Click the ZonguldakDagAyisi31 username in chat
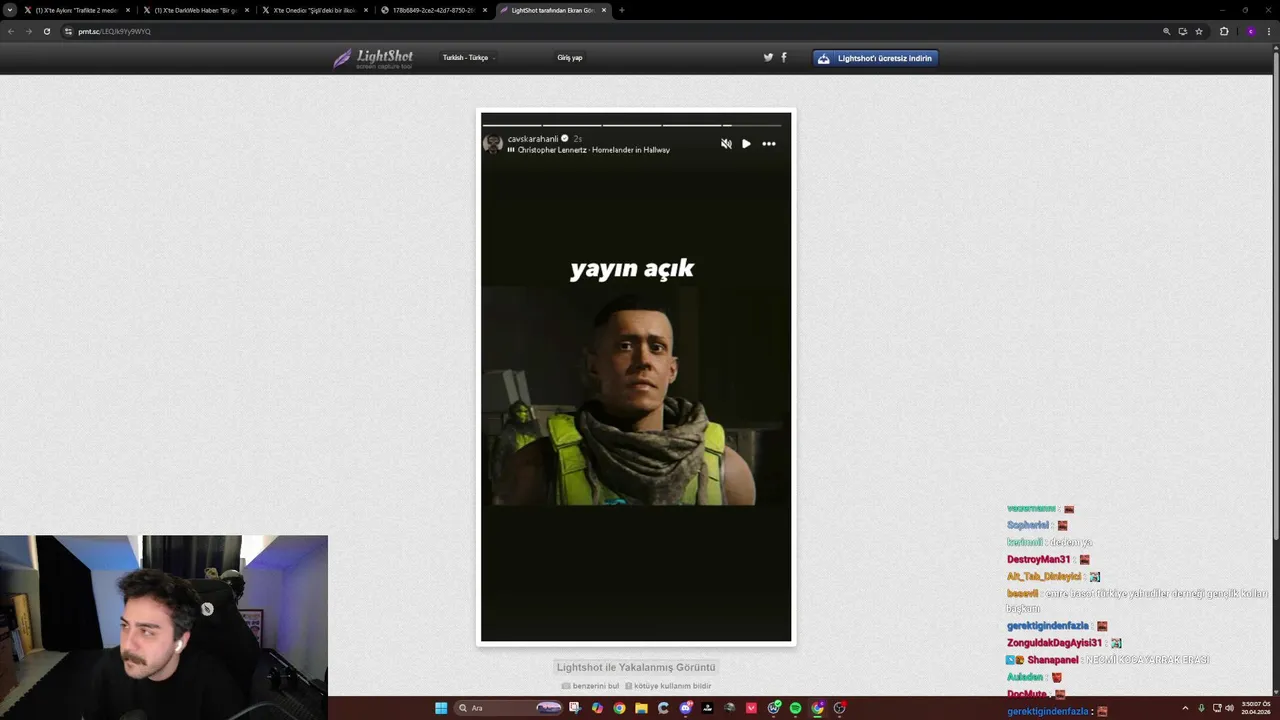The height and width of the screenshot is (720, 1280). [1054, 643]
